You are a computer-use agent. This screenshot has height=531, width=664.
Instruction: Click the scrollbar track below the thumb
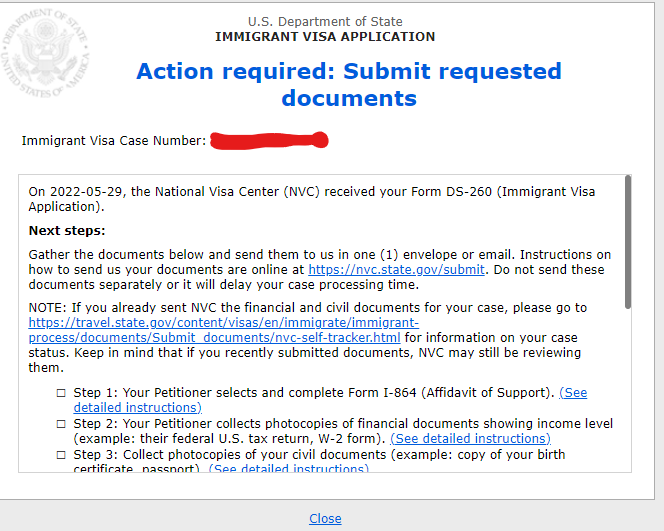click(628, 390)
